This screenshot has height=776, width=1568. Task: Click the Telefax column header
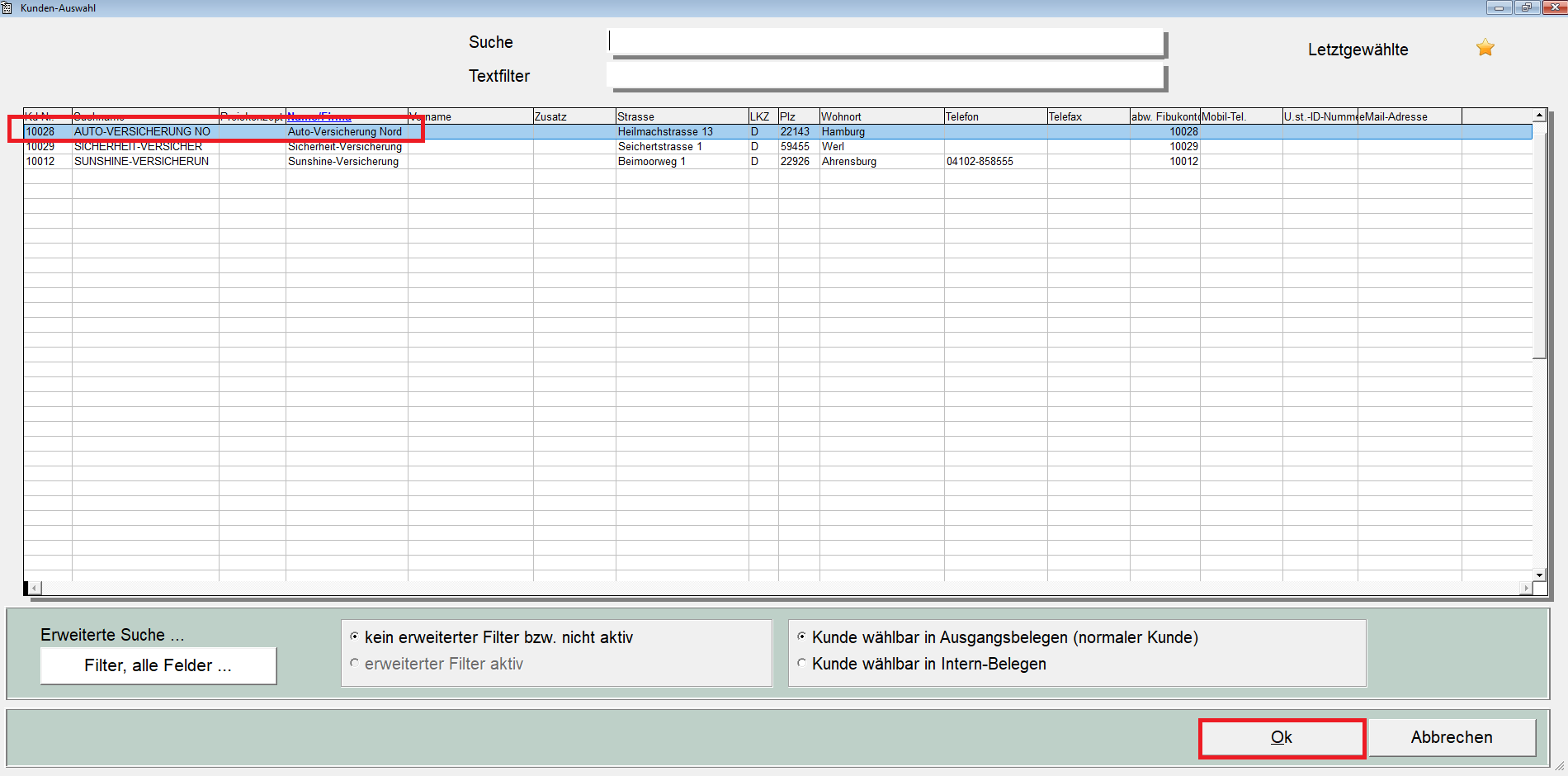point(1089,116)
